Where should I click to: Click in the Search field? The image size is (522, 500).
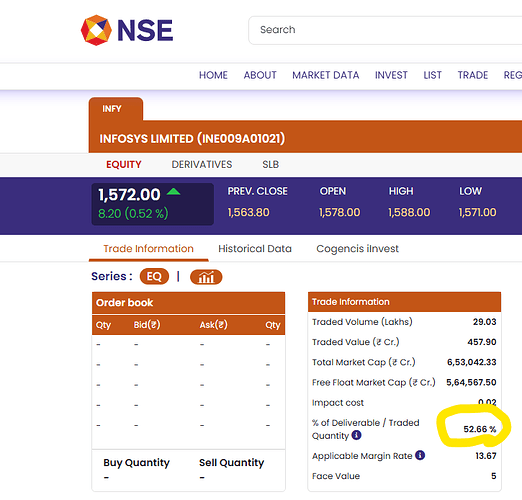click(385, 30)
